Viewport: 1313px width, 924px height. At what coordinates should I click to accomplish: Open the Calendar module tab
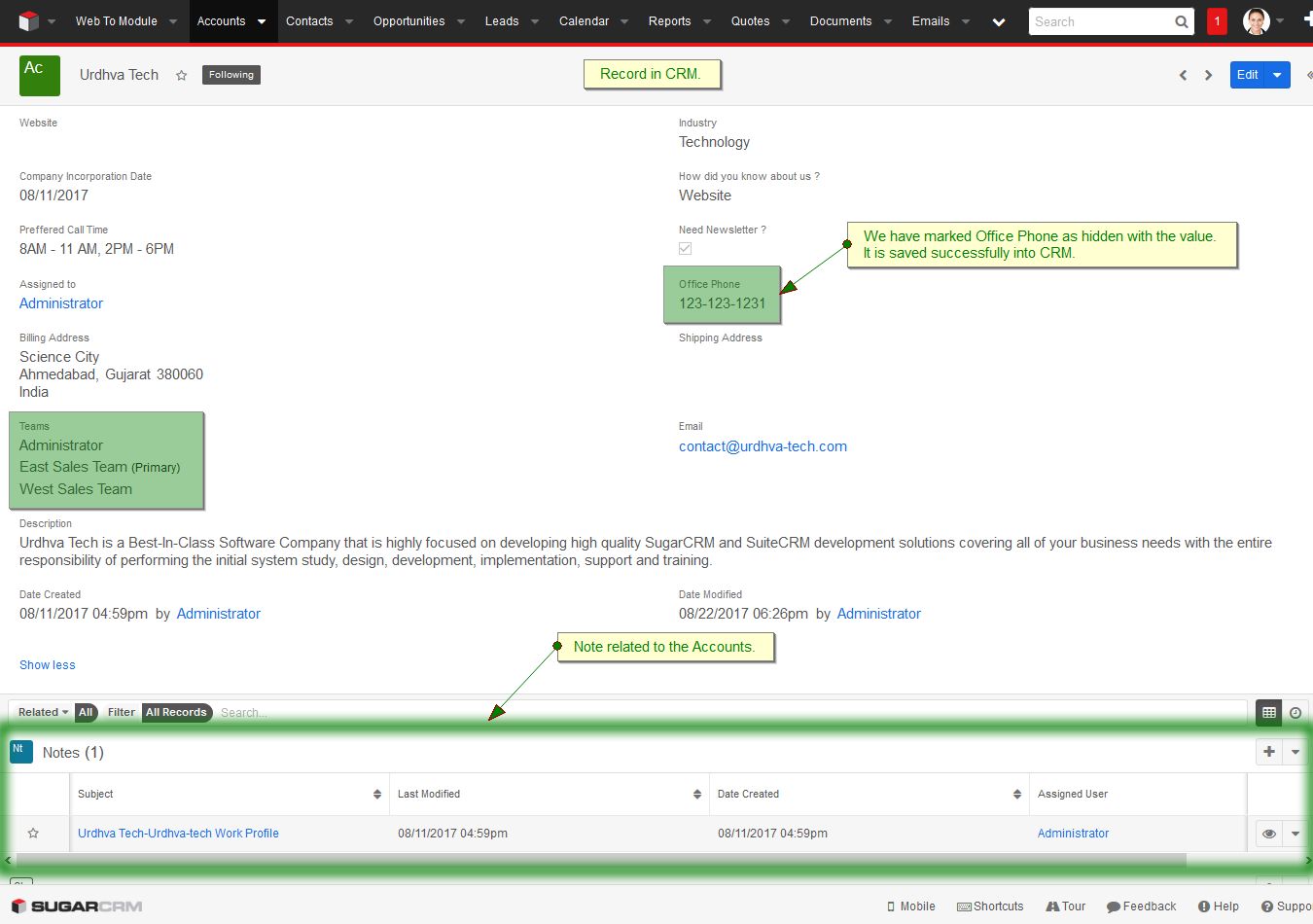[x=584, y=21]
